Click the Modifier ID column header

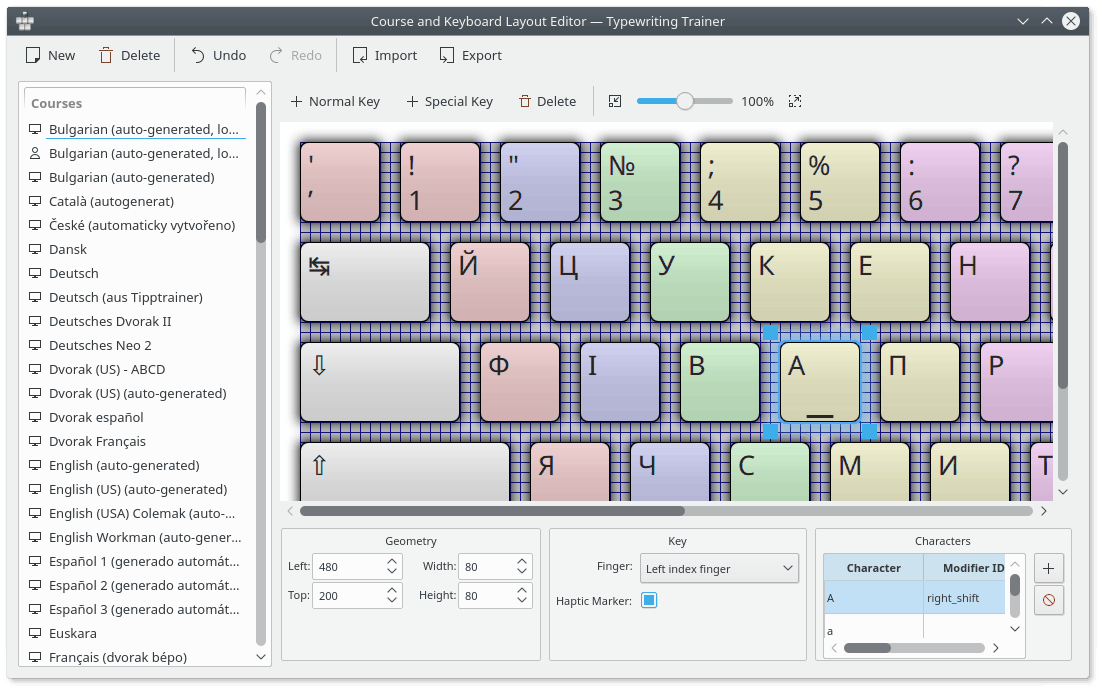tap(964, 568)
